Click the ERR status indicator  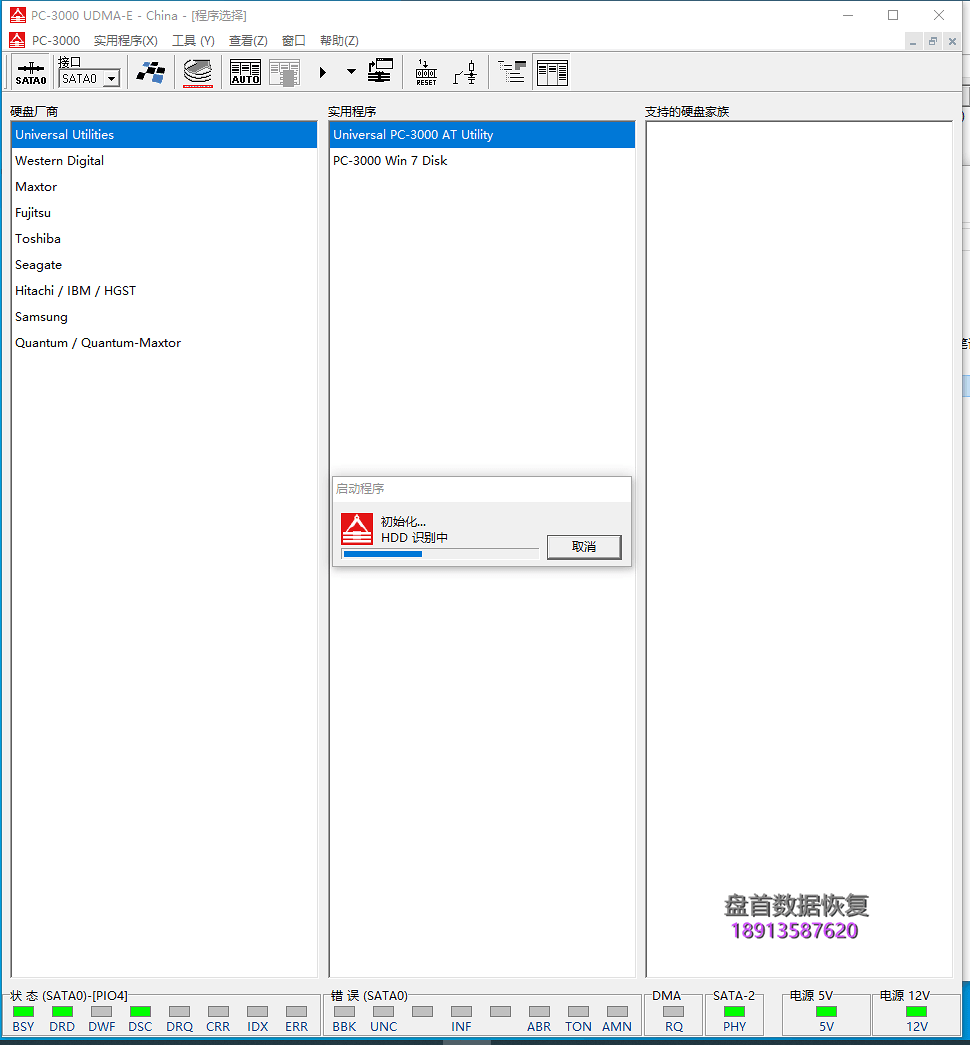click(x=296, y=1012)
